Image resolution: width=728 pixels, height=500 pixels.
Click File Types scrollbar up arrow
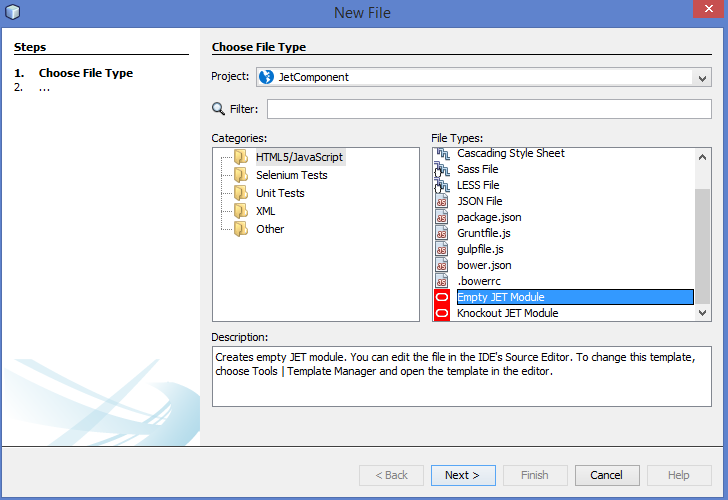(x=702, y=157)
